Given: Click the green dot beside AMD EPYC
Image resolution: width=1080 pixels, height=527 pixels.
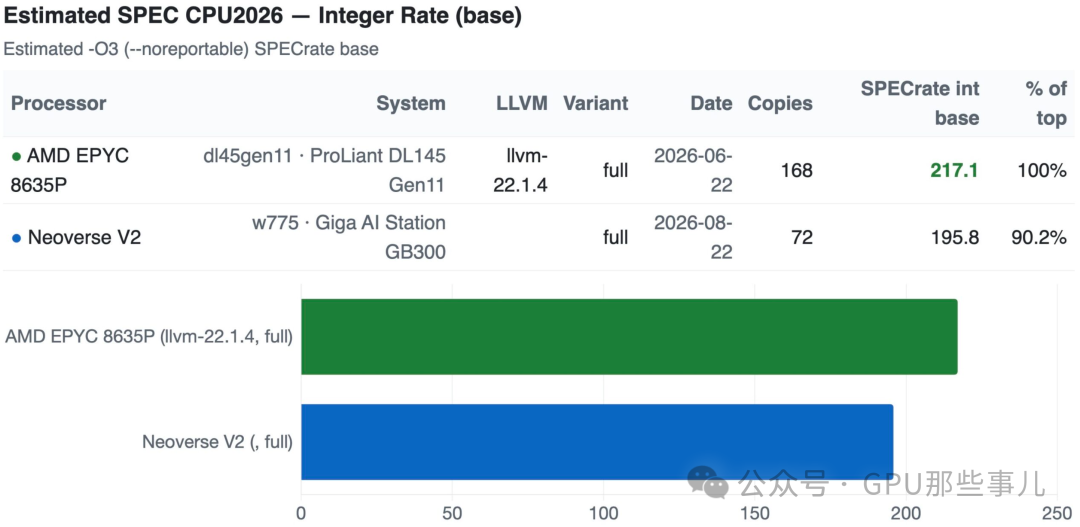Looking at the screenshot, I should tap(17, 156).
